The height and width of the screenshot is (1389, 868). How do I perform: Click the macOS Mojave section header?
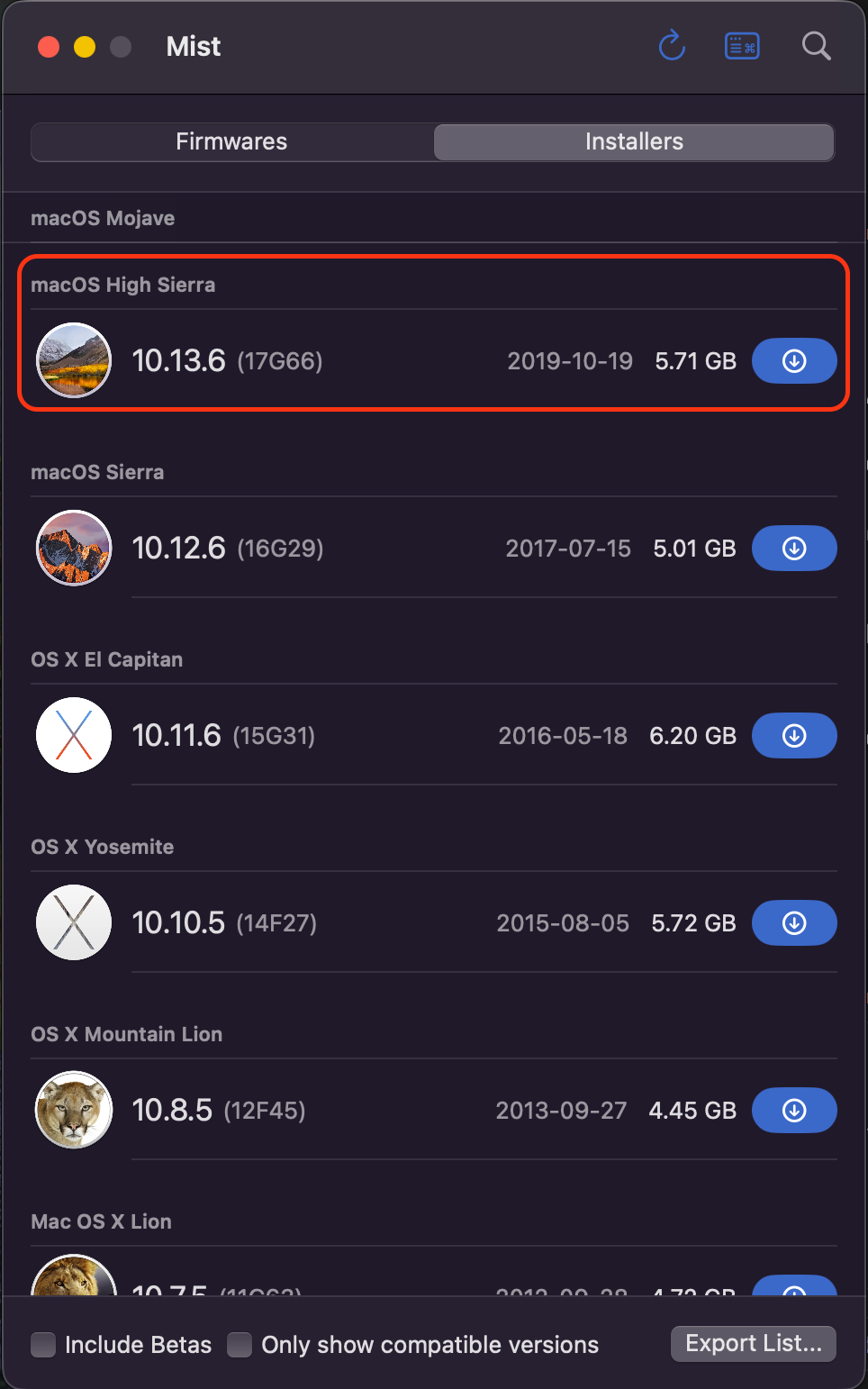click(x=103, y=218)
